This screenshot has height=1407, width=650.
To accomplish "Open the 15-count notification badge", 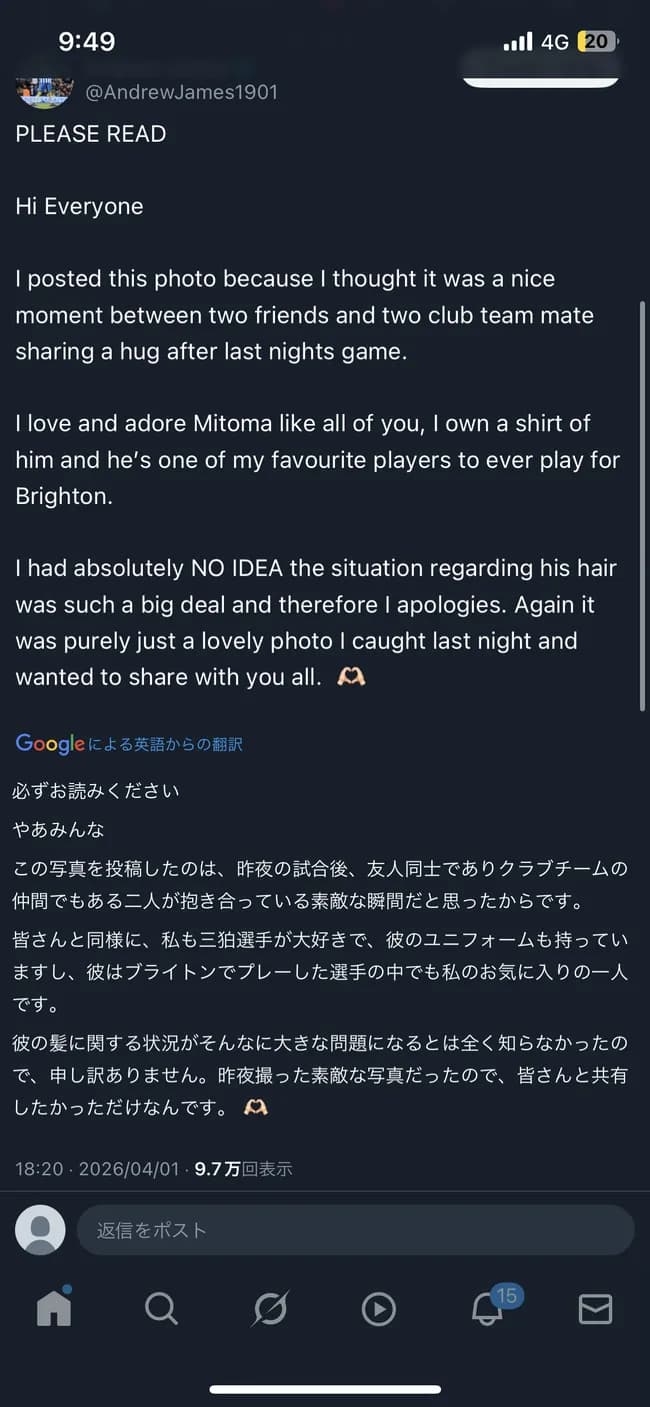I will [x=506, y=1295].
